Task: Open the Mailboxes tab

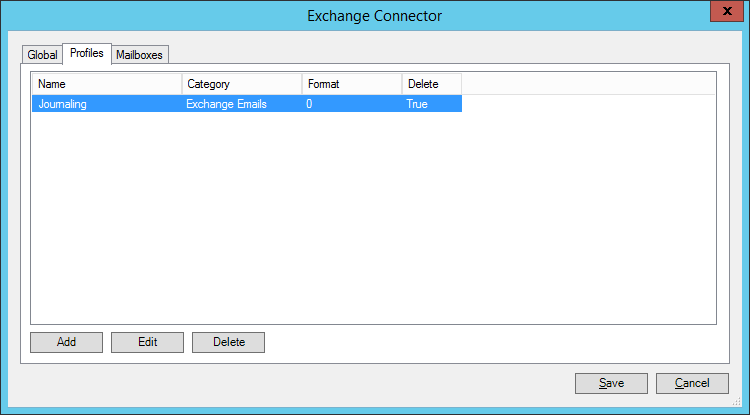Action: (x=139, y=55)
